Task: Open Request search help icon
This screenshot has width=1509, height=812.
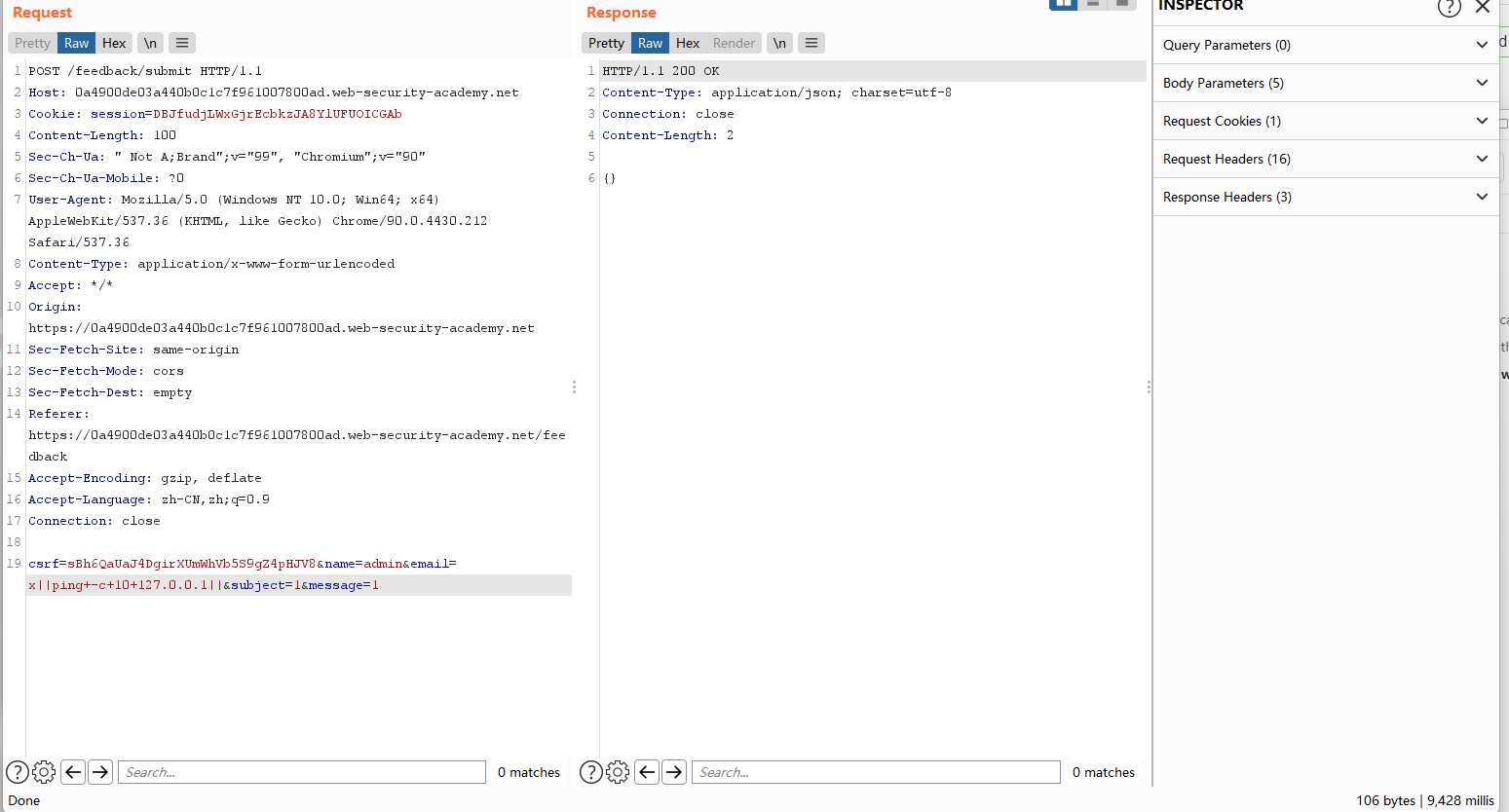Action: [18, 772]
